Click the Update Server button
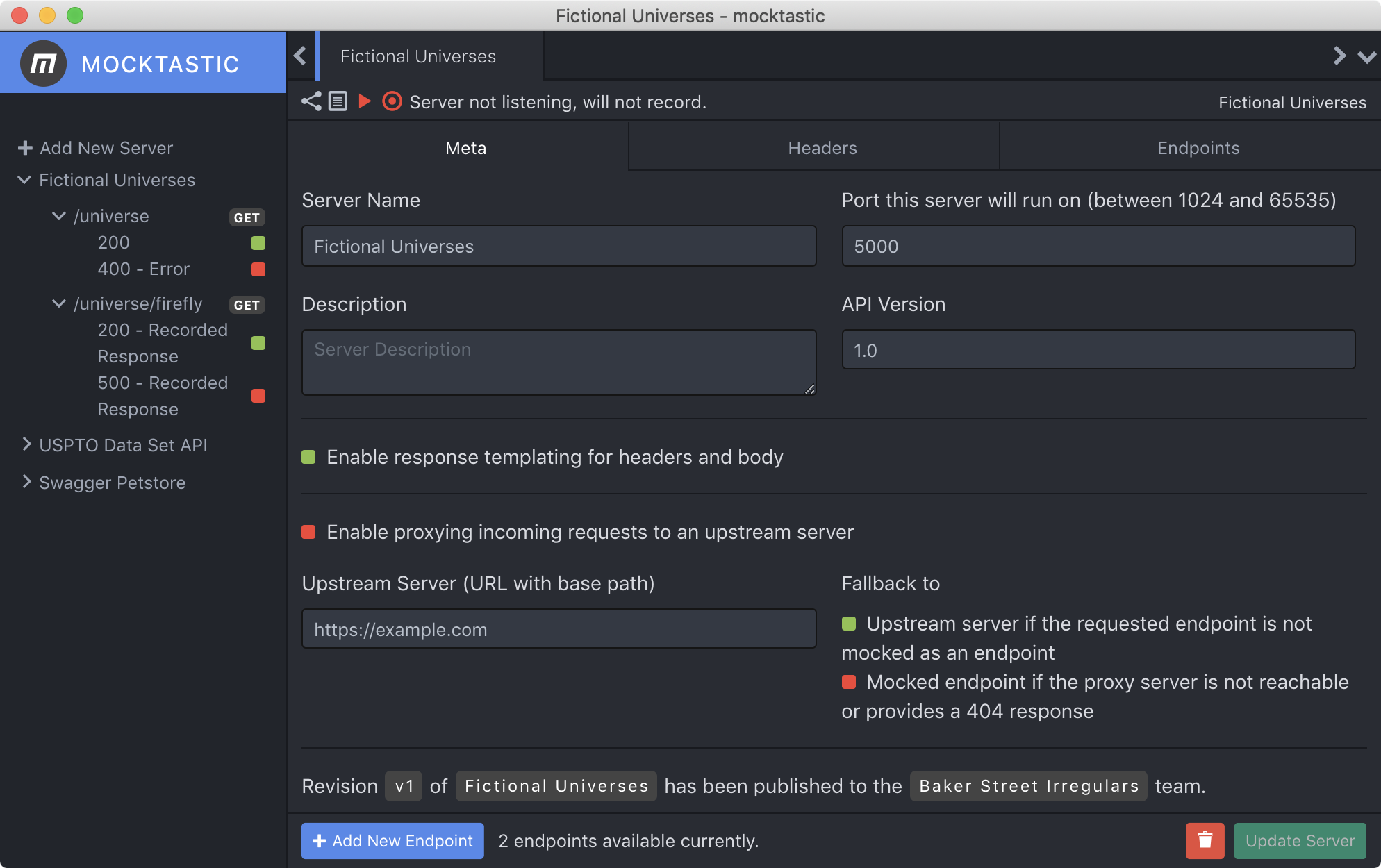The image size is (1381, 868). (x=1300, y=840)
